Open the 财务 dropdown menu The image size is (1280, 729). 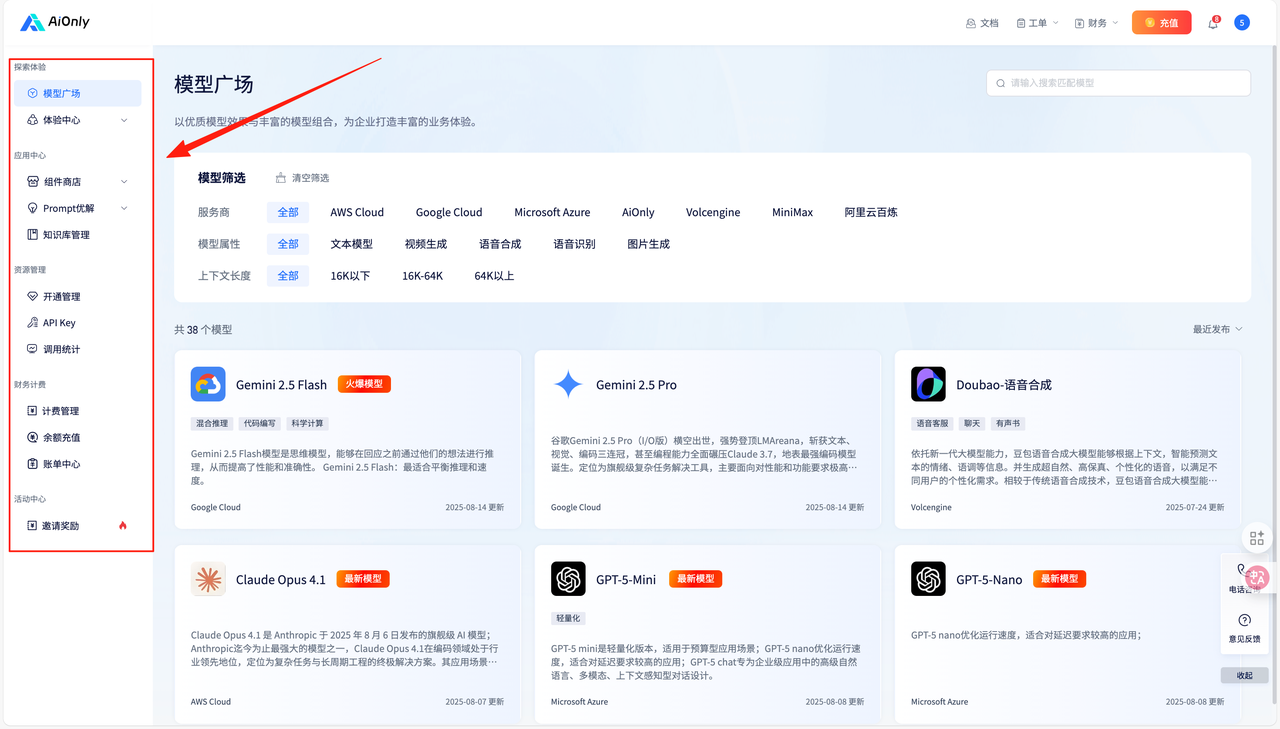click(1096, 23)
